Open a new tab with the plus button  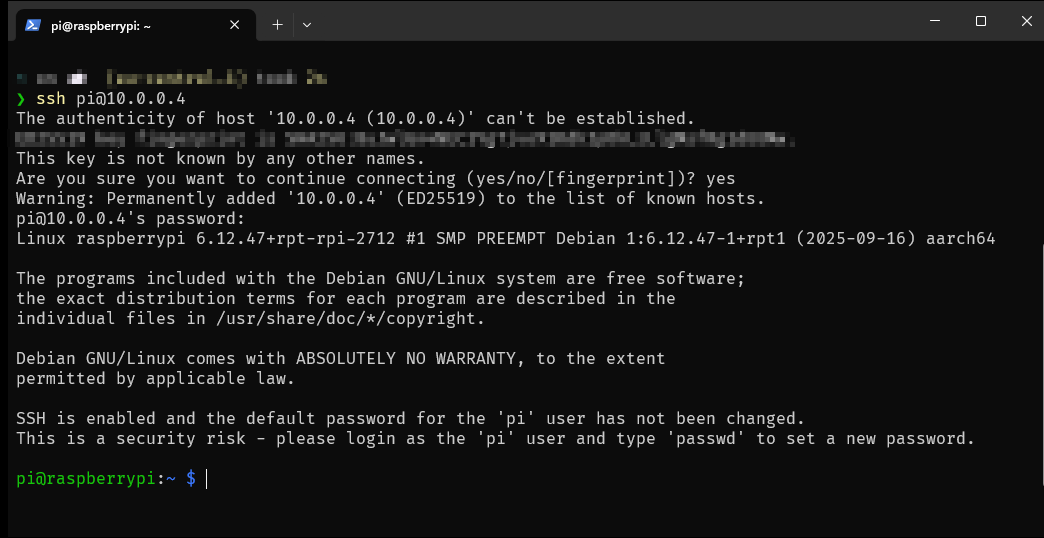(277, 24)
